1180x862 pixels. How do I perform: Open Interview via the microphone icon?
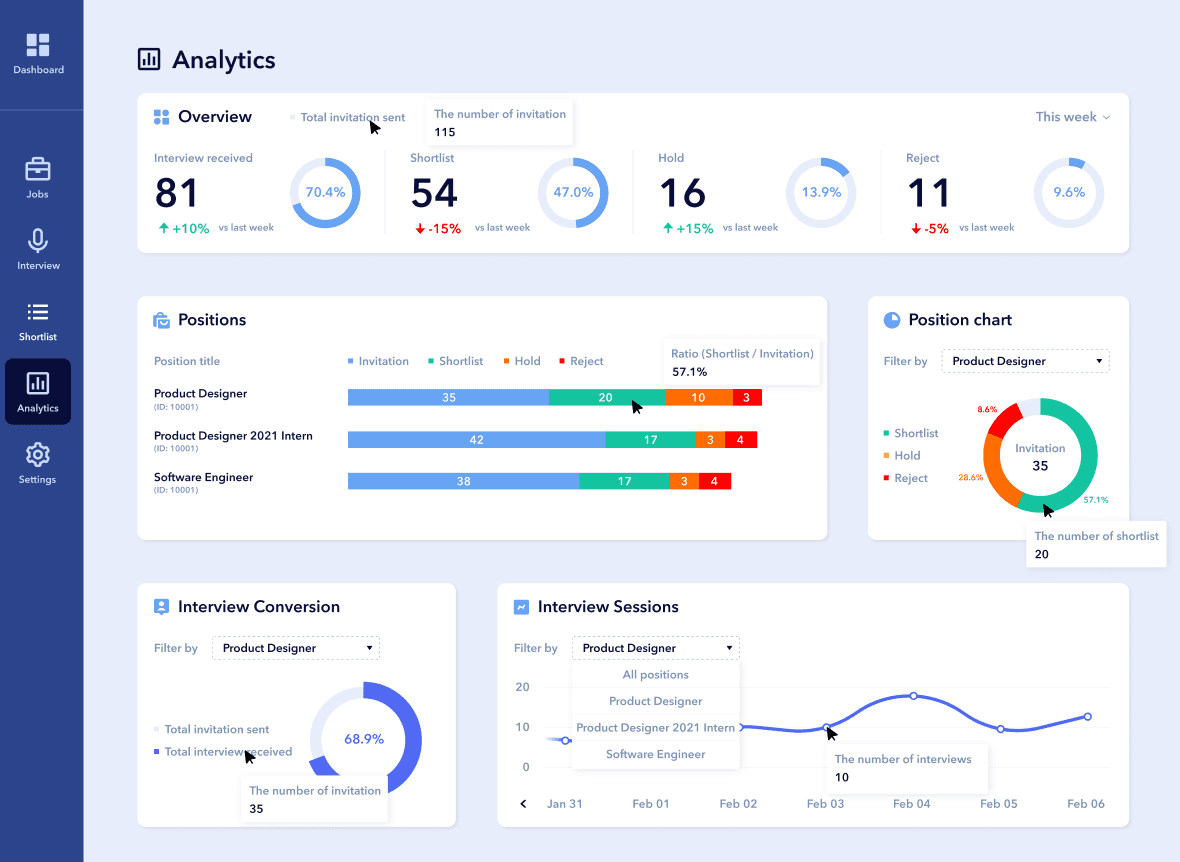click(x=38, y=241)
